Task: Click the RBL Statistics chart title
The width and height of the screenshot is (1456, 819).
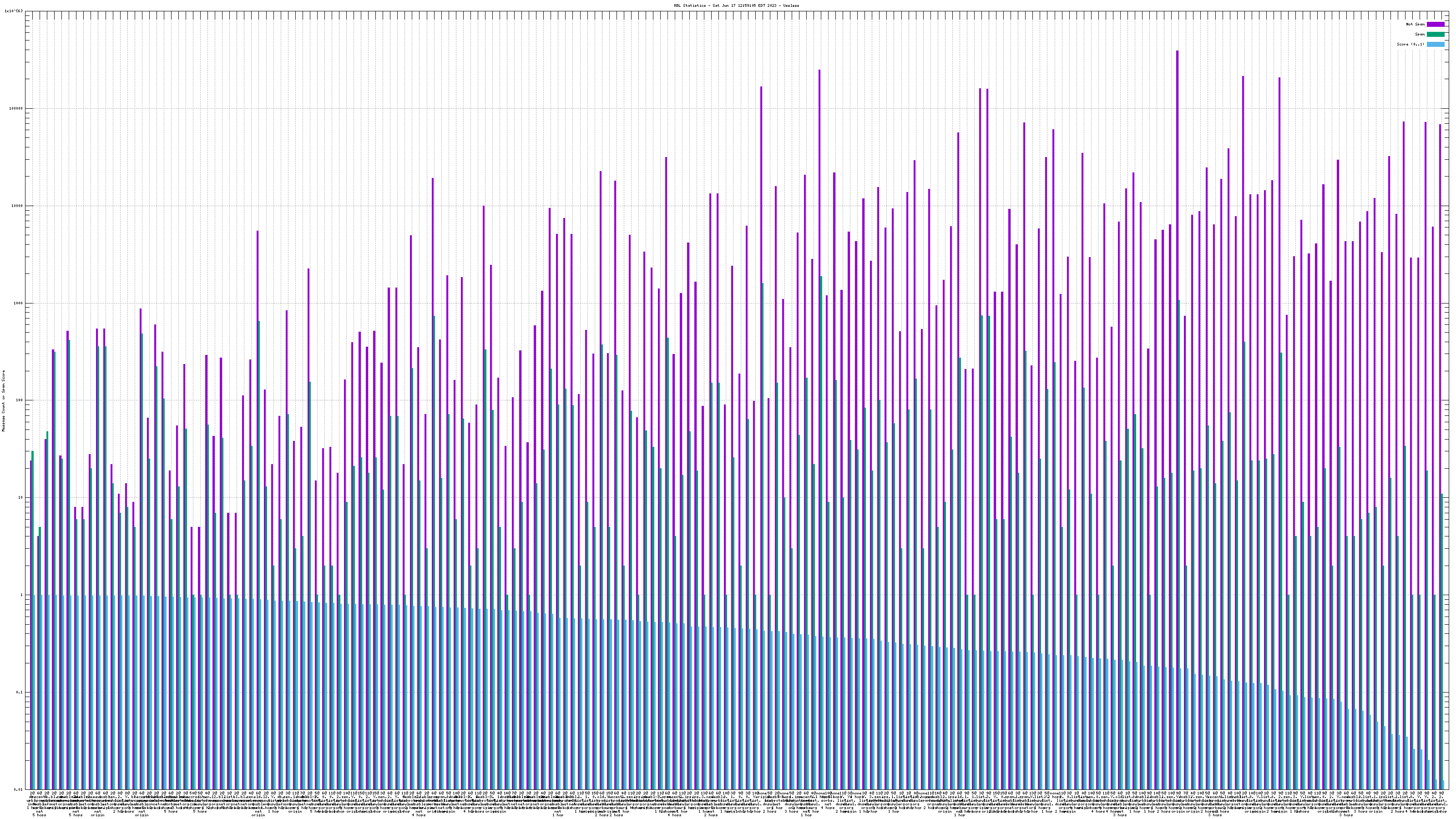Action: coord(736,5)
